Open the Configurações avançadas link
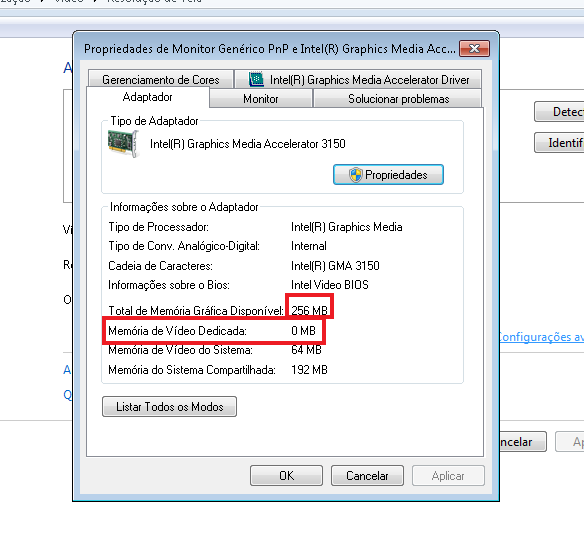The image size is (584, 560). coord(542,337)
